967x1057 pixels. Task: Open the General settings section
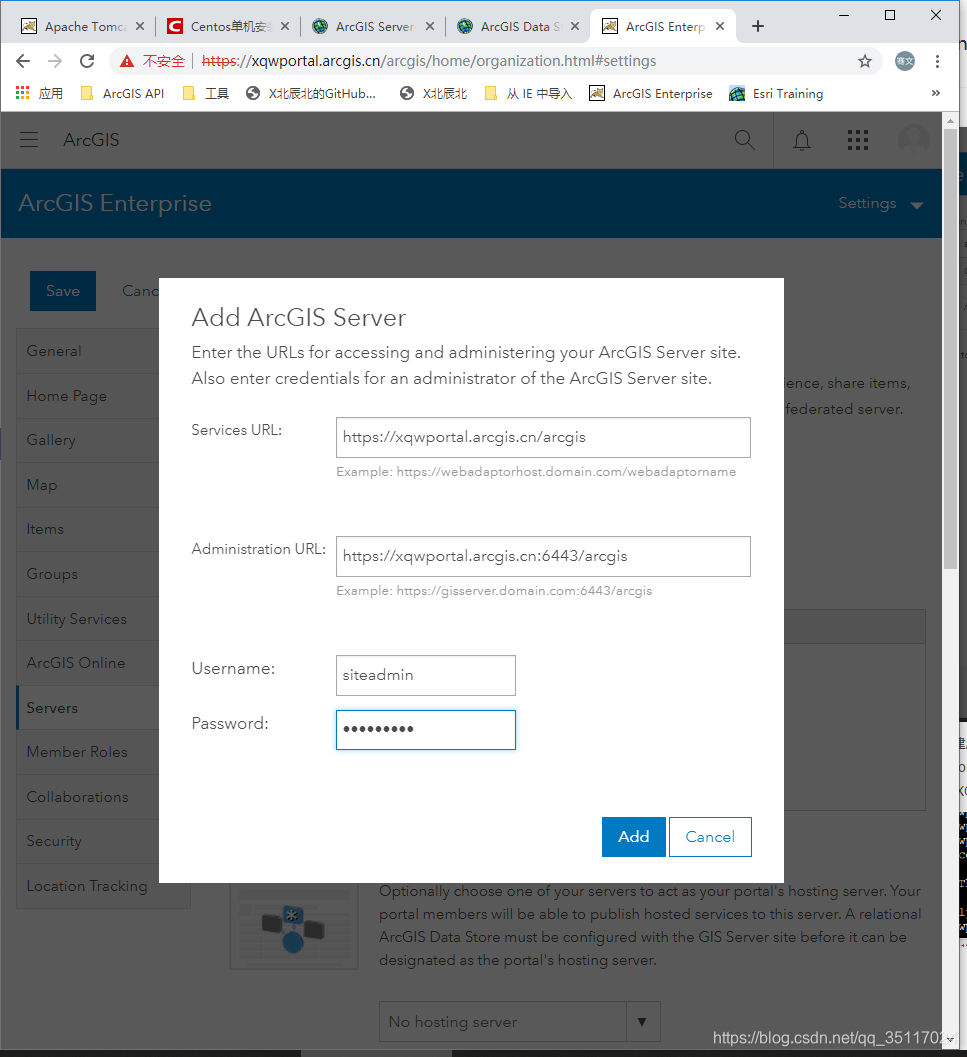click(88, 351)
